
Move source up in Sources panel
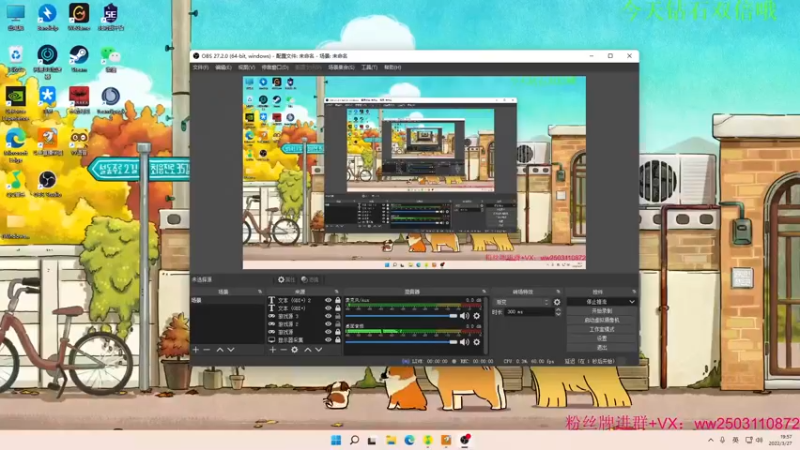tap(308, 350)
